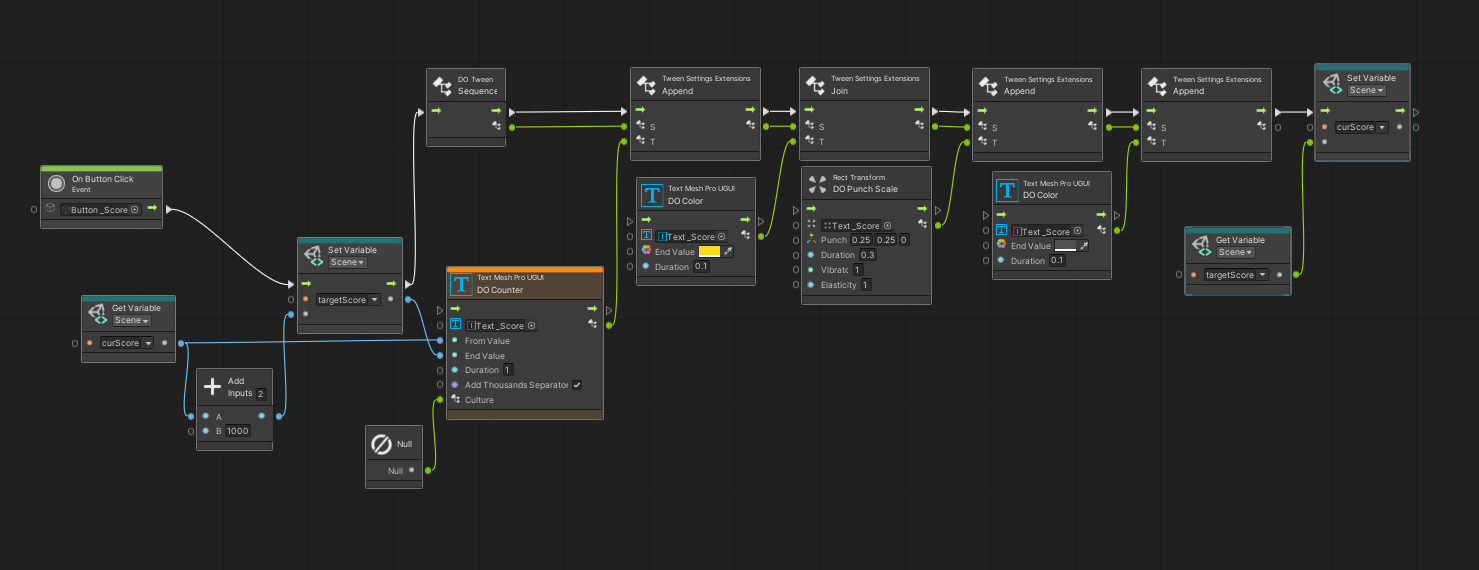Click the 'Add Thousands Separator' label
This screenshot has width=1479, height=570.
[x=516, y=385]
